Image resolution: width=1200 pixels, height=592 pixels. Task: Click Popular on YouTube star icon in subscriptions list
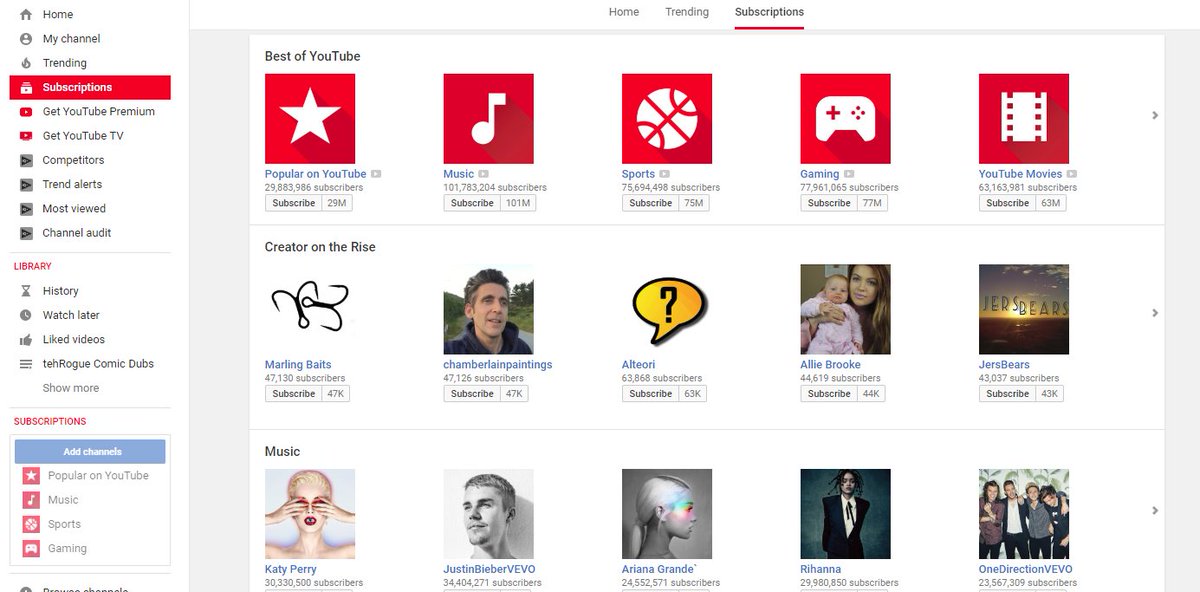pyautogui.click(x=32, y=476)
